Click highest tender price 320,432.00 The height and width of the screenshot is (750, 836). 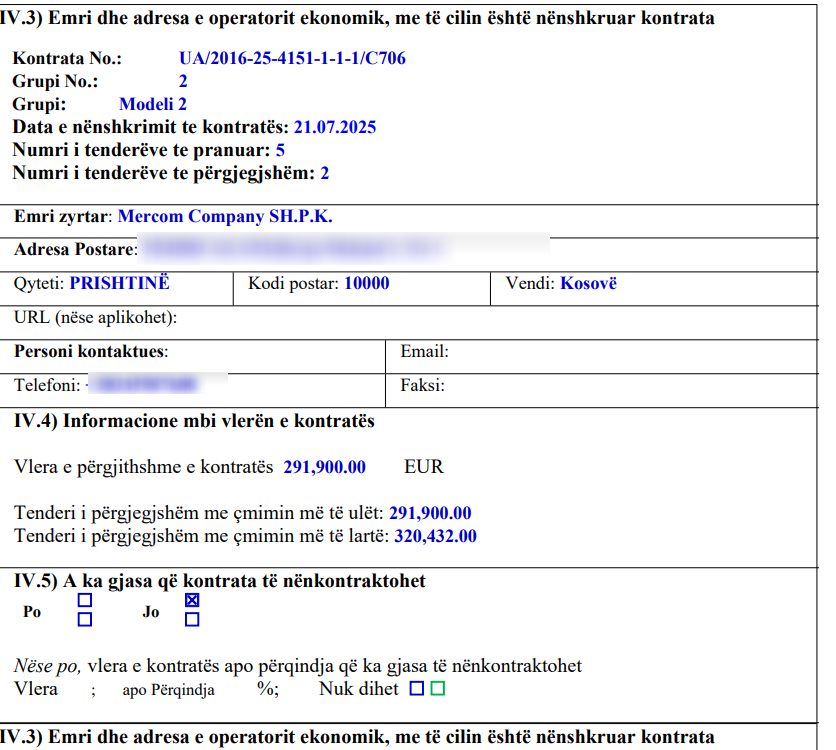pyautogui.click(x=435, y=536)
